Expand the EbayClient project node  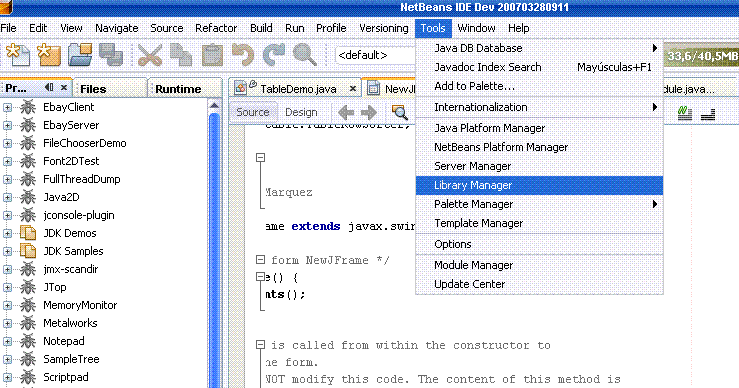8,107
